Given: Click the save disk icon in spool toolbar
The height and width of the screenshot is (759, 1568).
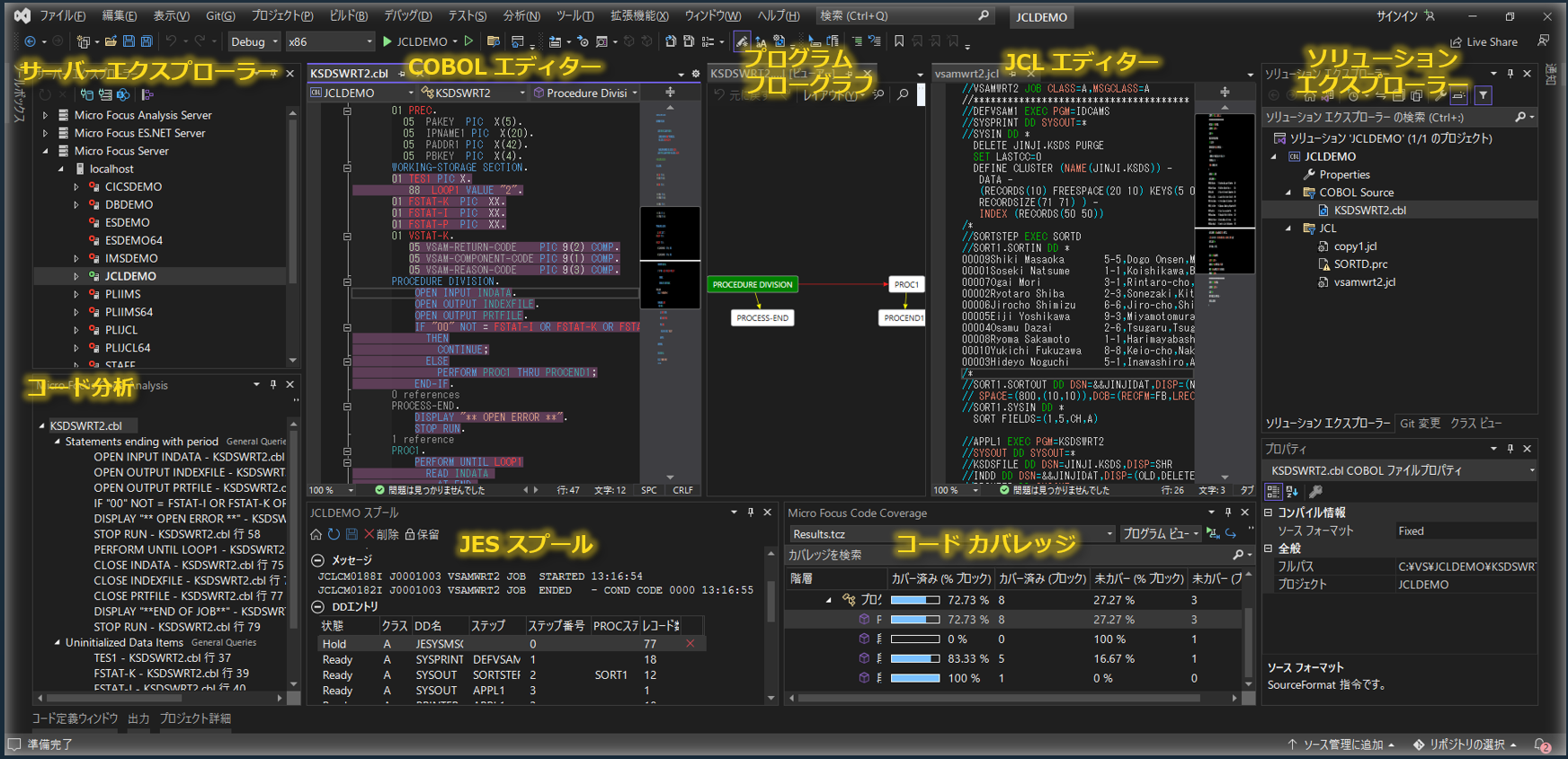Looking at the screenshot, I should (x=352, y=534).
